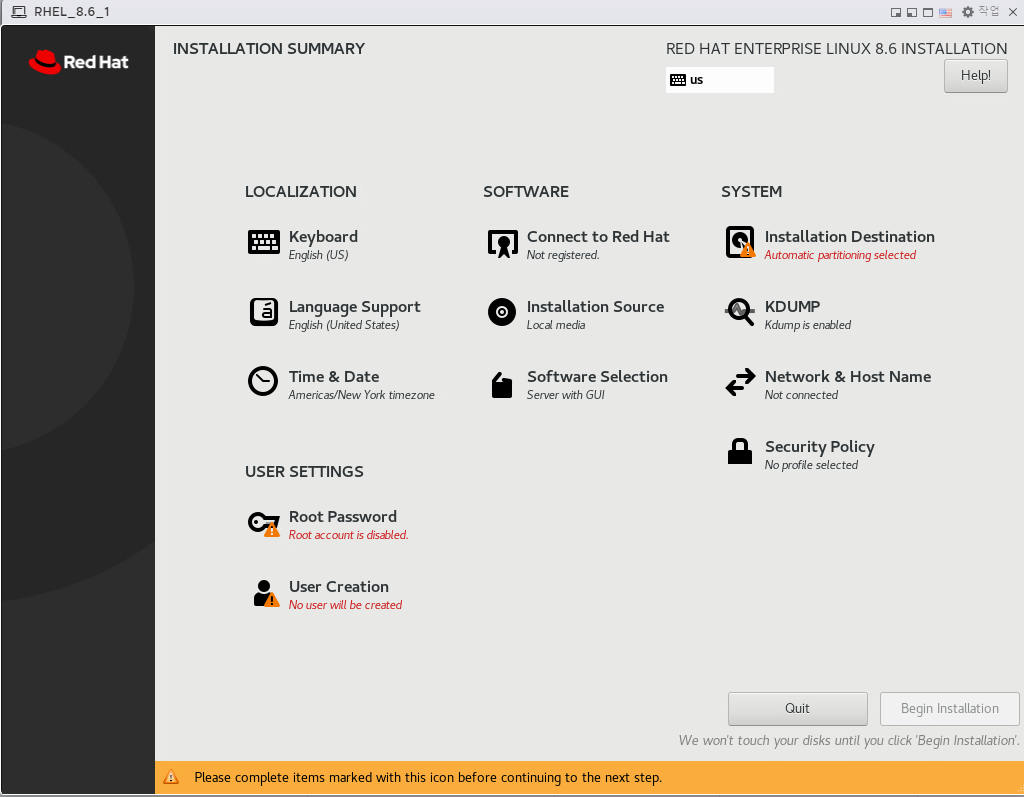Open Root Password key icon

point(264,523)
